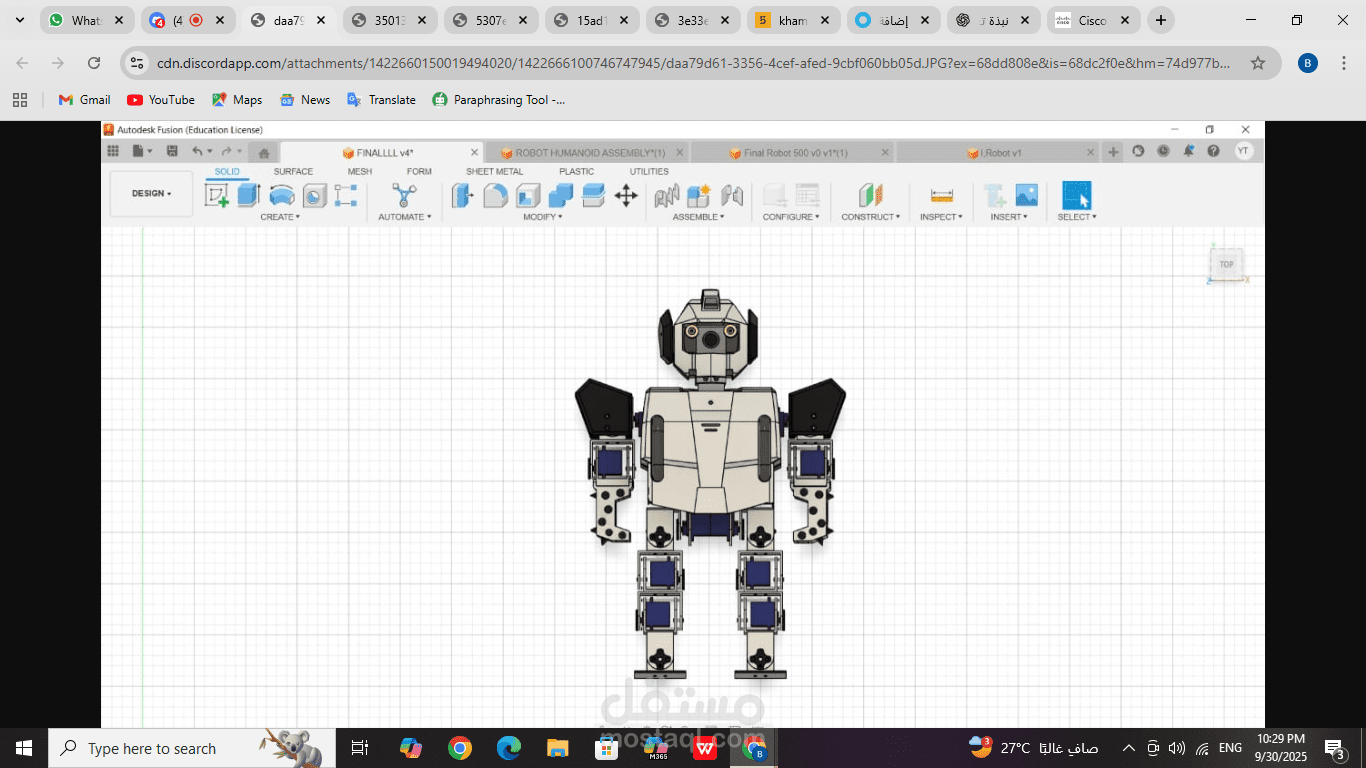Click the TOP face of ViewCube
The width and height of the screenshot is (1366, 768).
[1226, 264]
